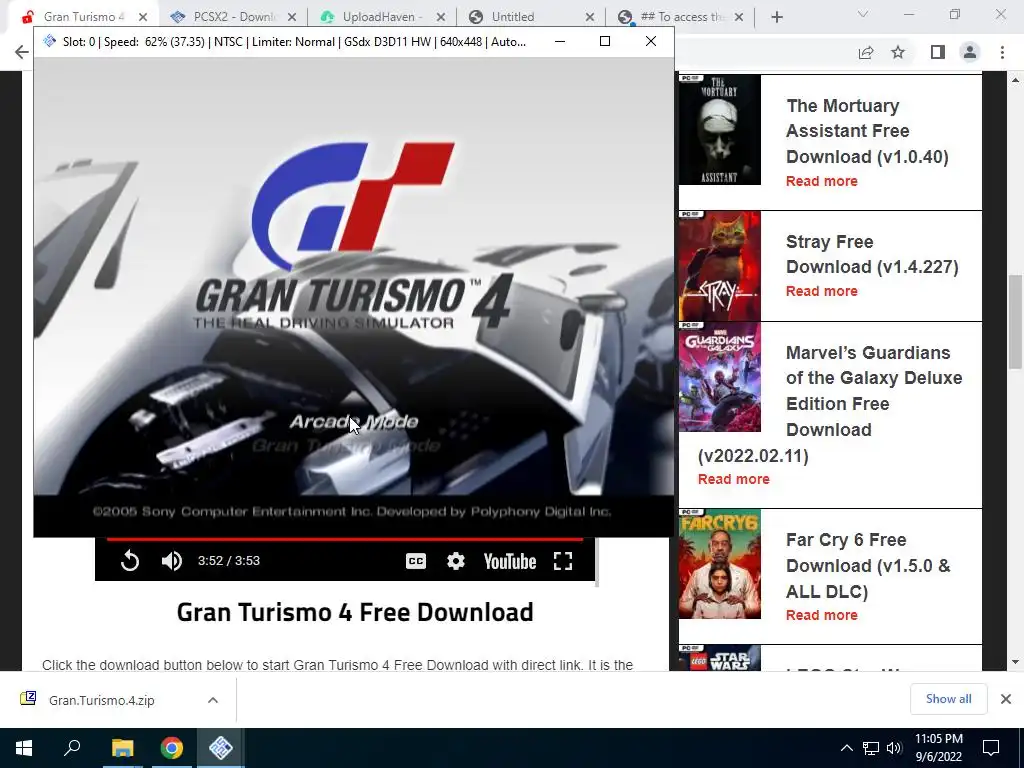This screenshot has width=1024, height=768.
Task: Bookmark this page with star
Action: click(898, 52)
